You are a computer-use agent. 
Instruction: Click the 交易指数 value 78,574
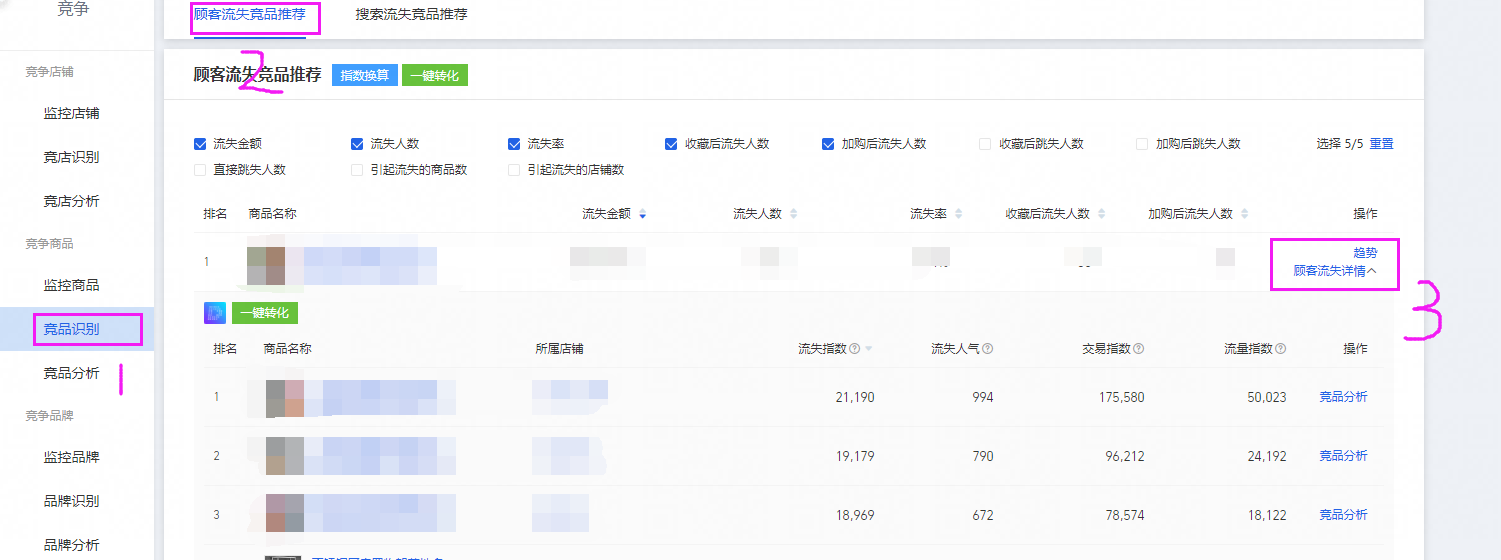[x=1124, y=515]
